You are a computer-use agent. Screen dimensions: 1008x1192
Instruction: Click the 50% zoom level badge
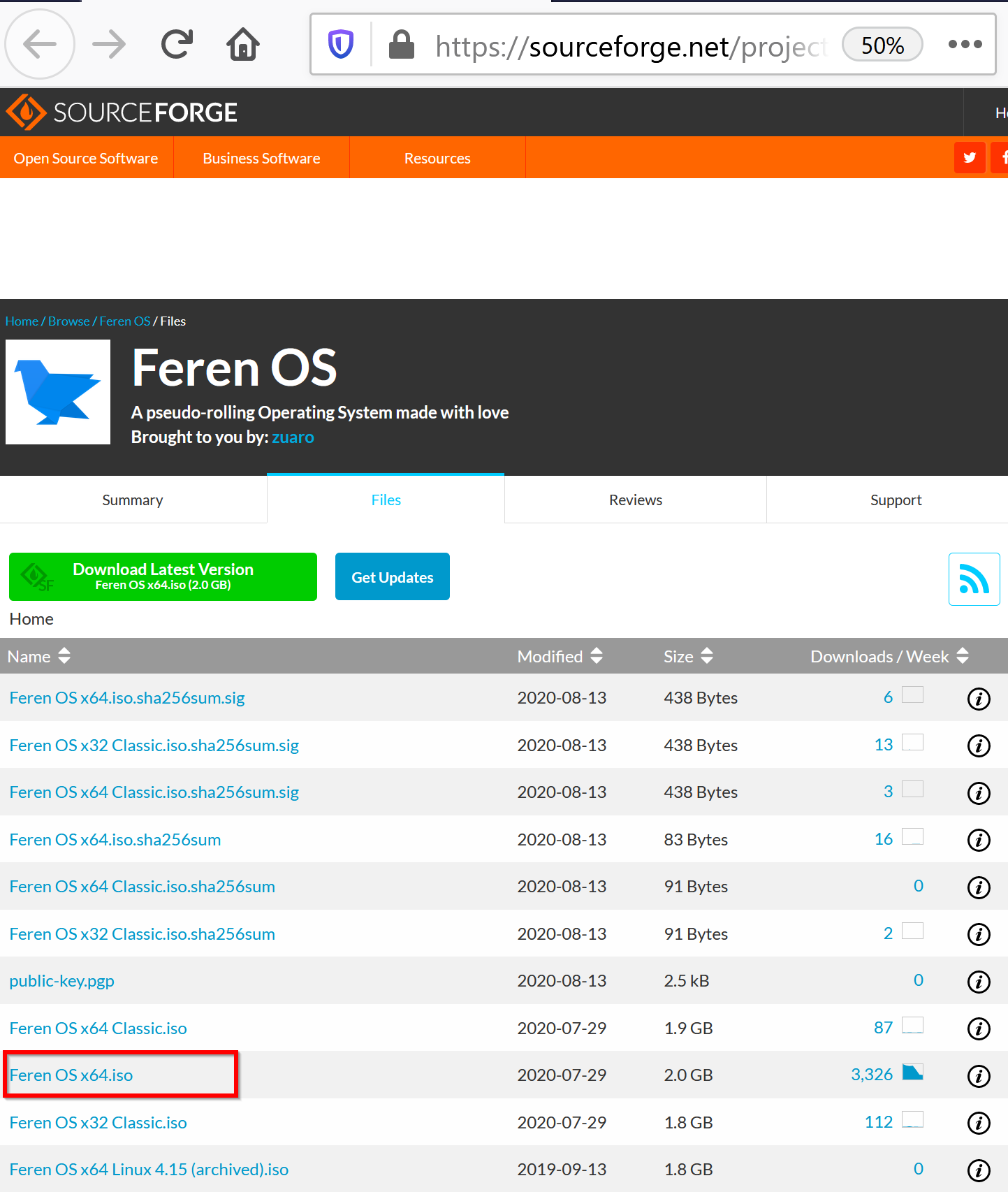[882, 45]
